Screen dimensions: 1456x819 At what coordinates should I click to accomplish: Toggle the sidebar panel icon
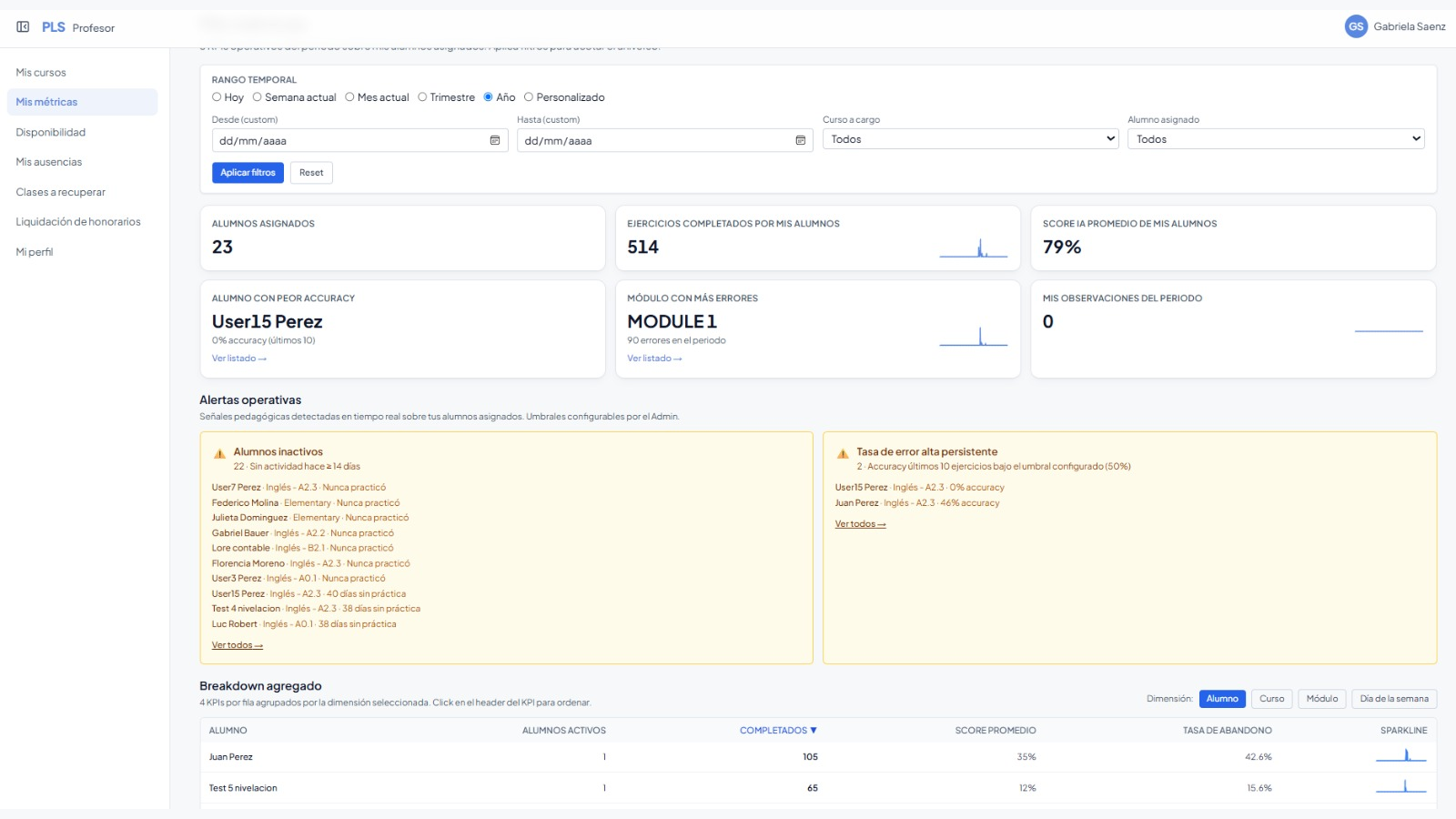tap(23, 27)
